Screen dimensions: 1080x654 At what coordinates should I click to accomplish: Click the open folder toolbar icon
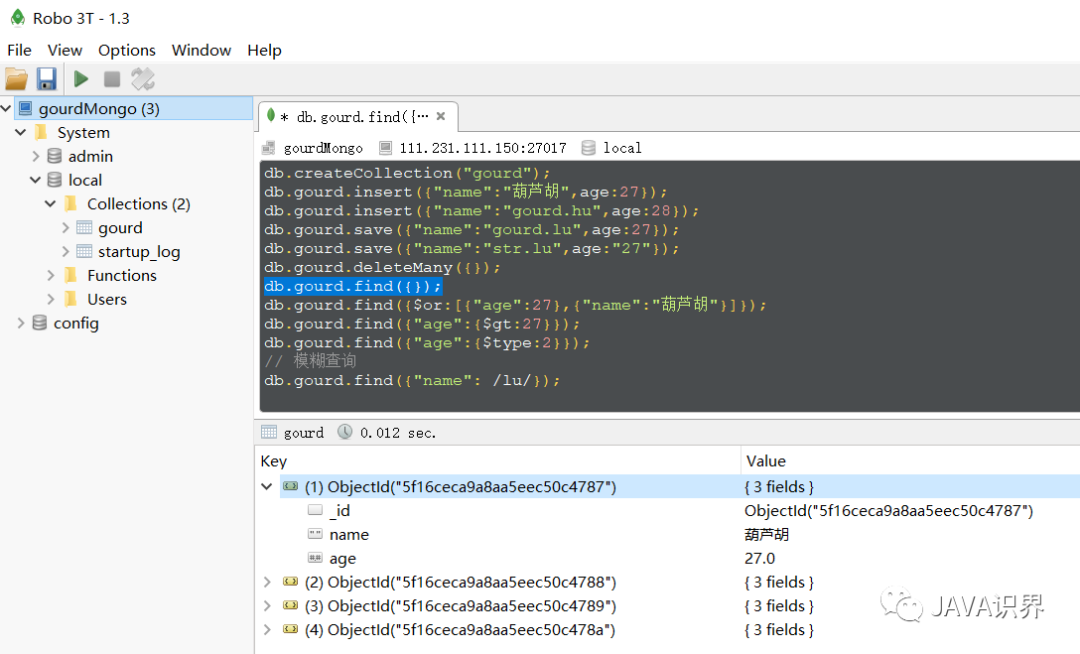16,79
